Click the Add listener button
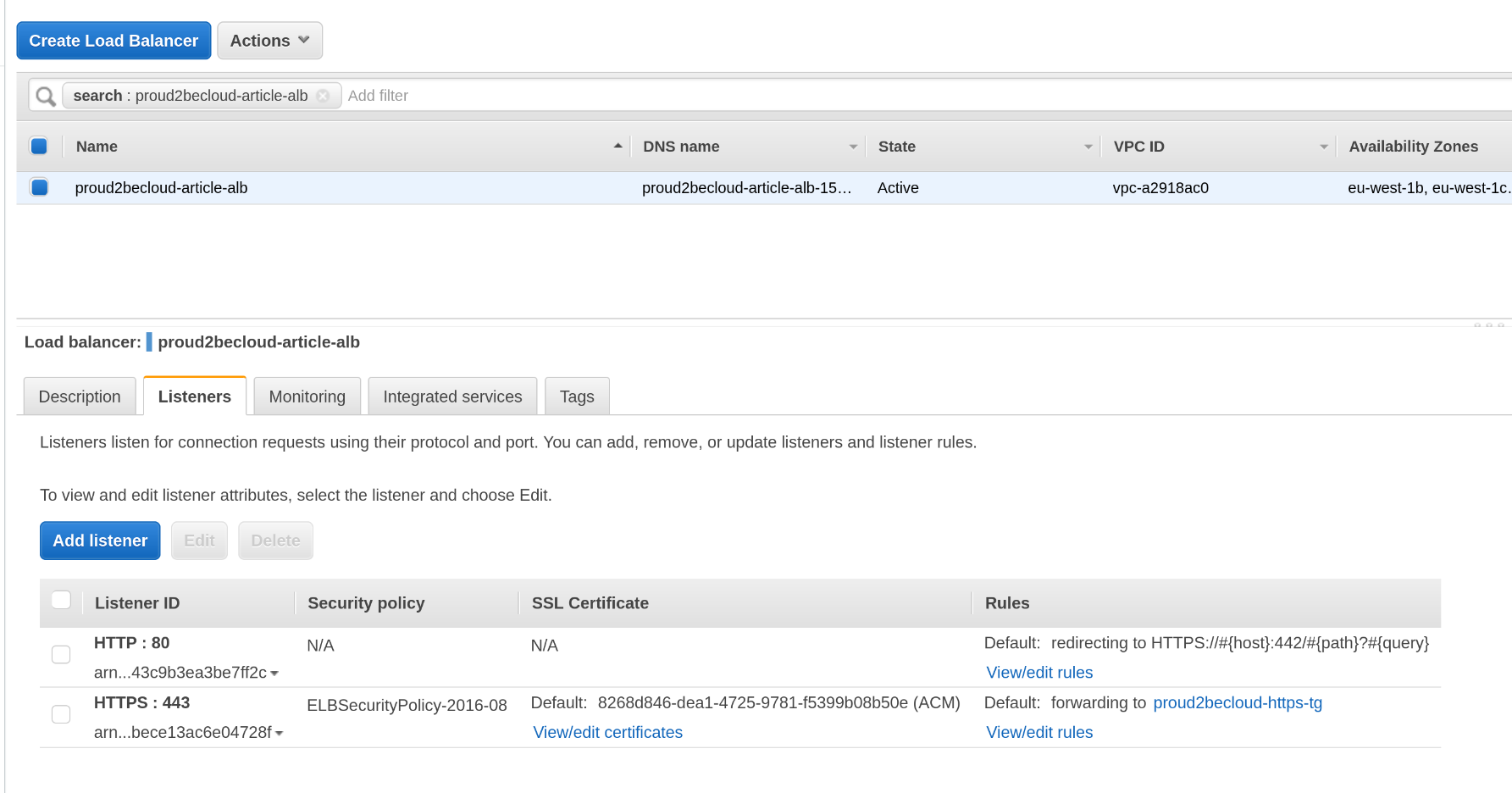 [x=100, y=541]
